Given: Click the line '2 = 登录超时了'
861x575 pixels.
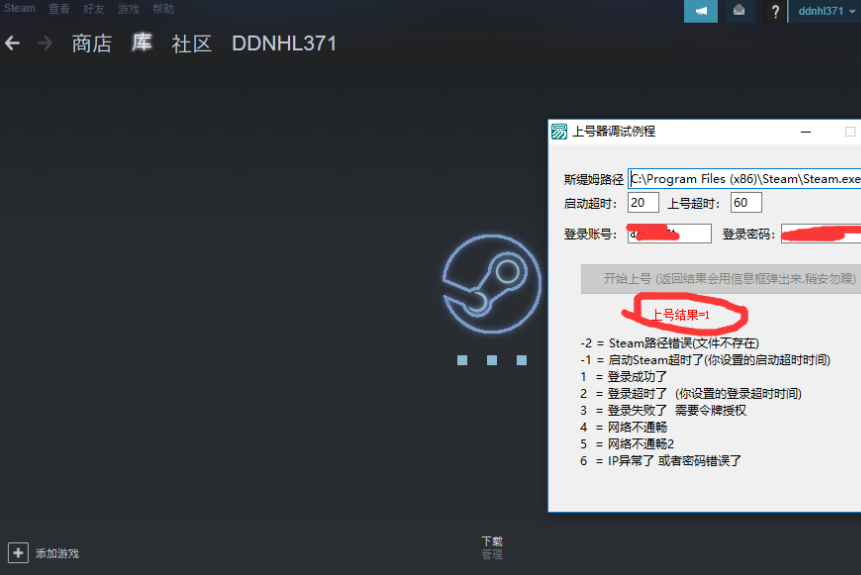Looking at the screenshot, I should point(691,394).
